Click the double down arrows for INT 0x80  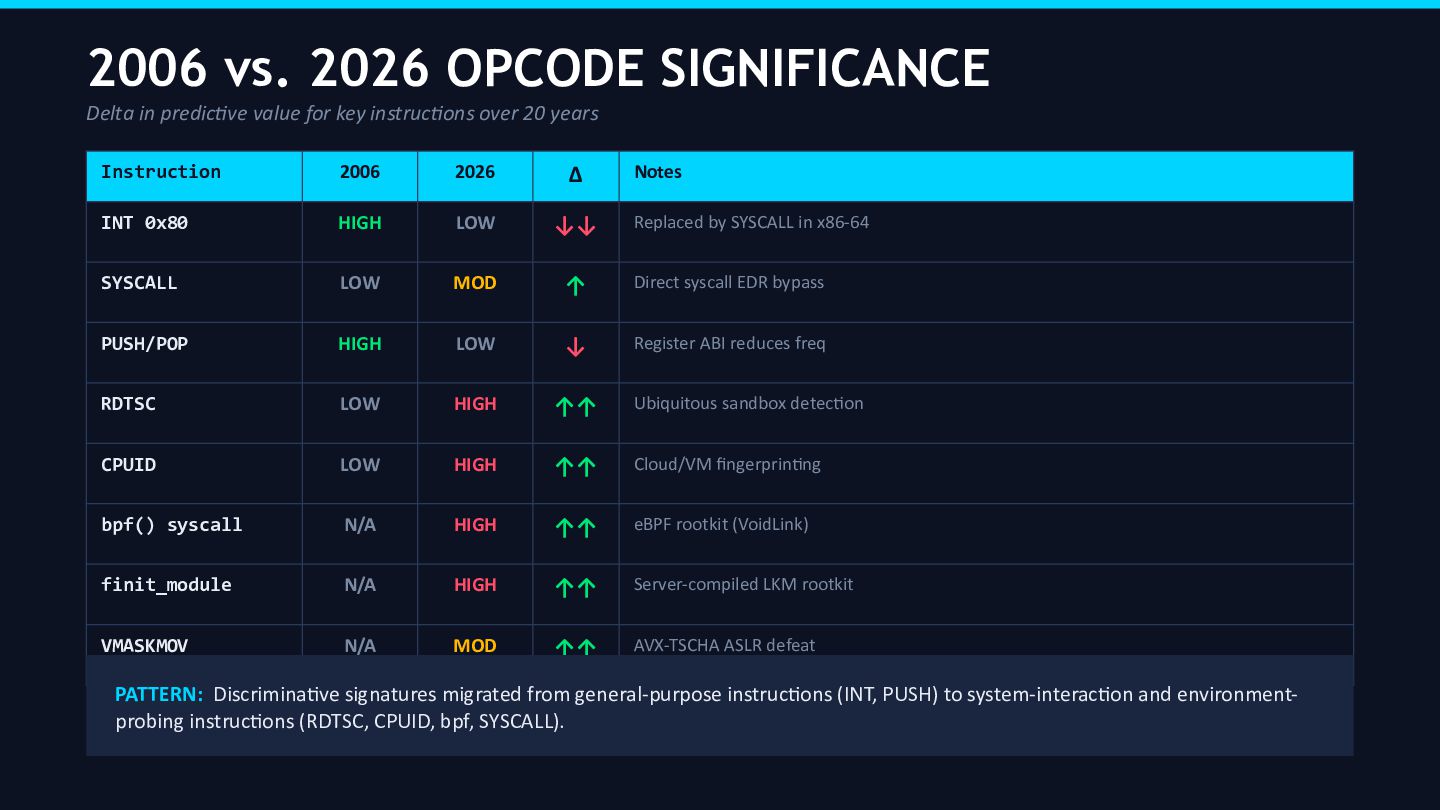pyautogui.click(x=575, y=227)
